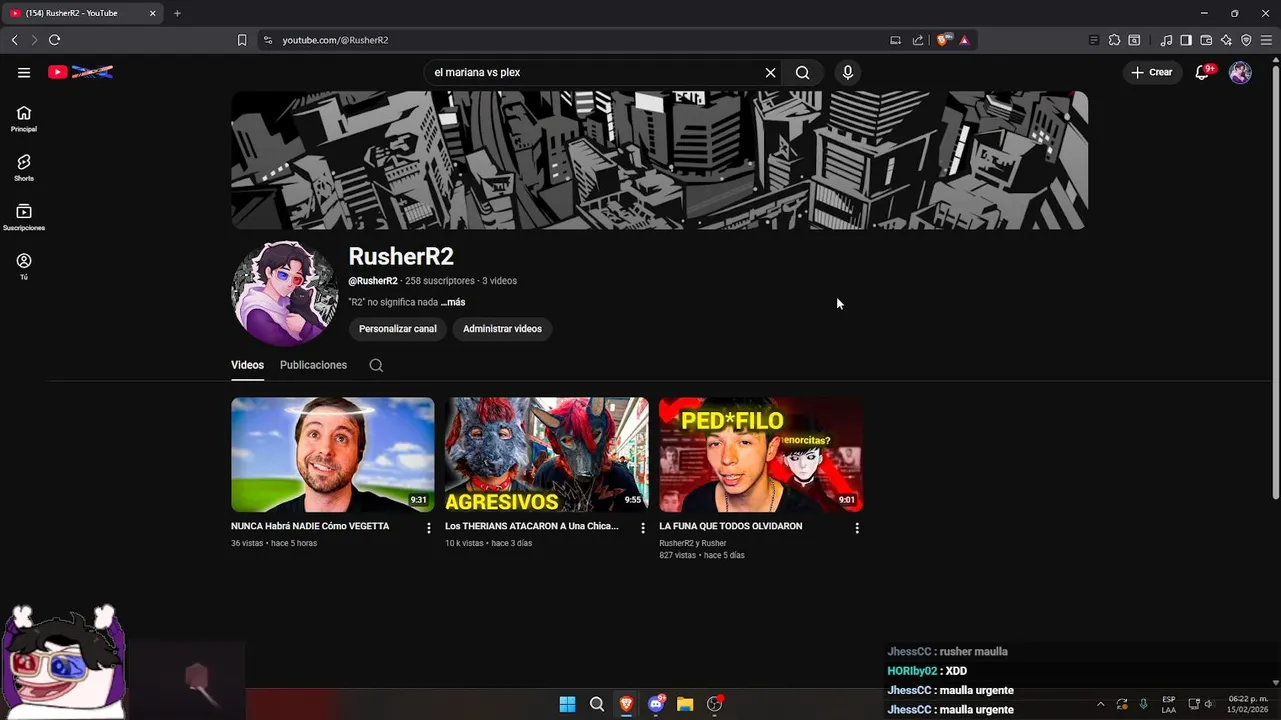The width and height of the screenshot is (1281, 720).
Task: Click the channel banner image
Action: pyautogui.click(x=659, y=160)
